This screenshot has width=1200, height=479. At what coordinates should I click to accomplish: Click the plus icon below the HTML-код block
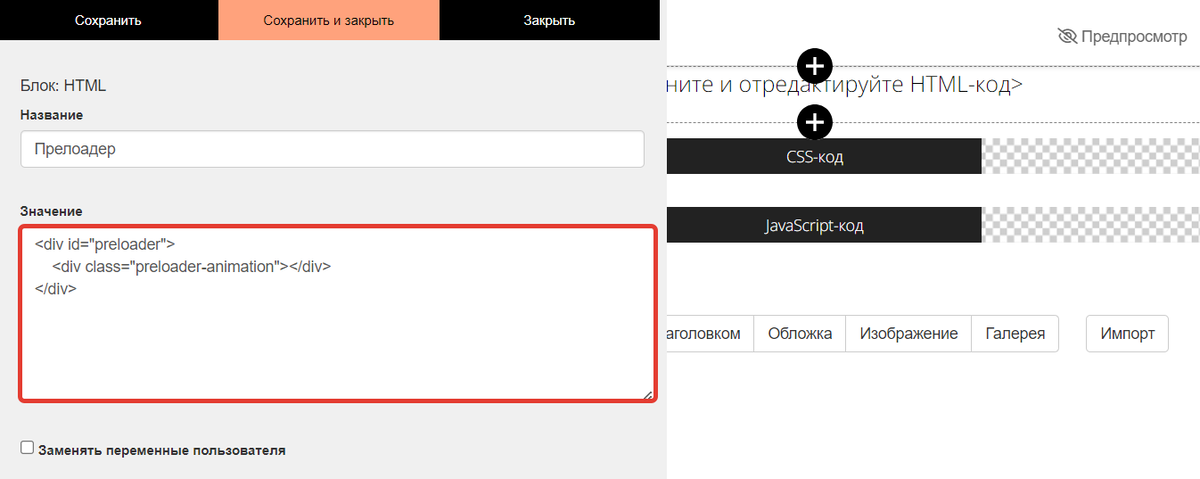816,122
